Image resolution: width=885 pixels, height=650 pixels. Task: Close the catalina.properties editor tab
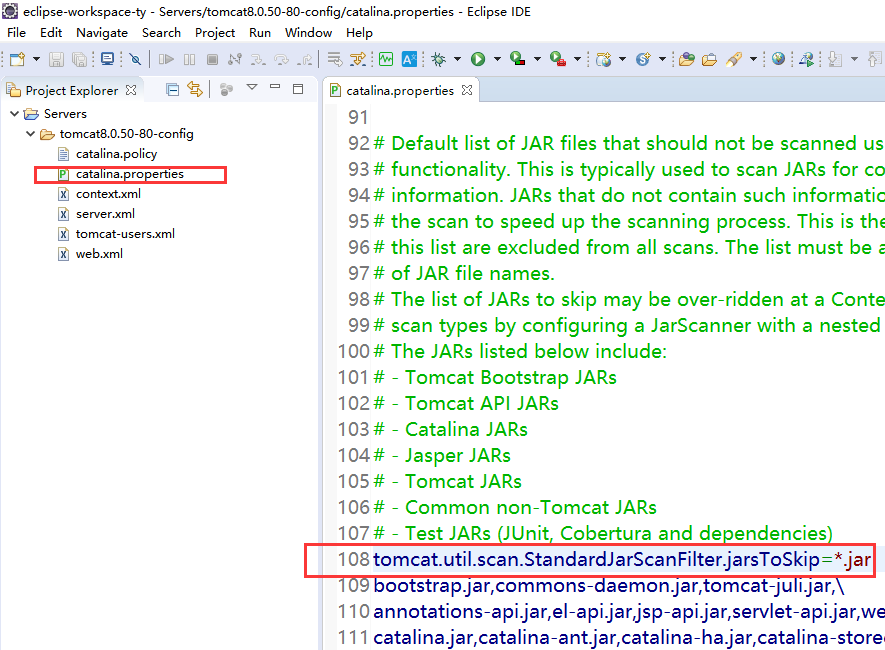click(467, 90)
